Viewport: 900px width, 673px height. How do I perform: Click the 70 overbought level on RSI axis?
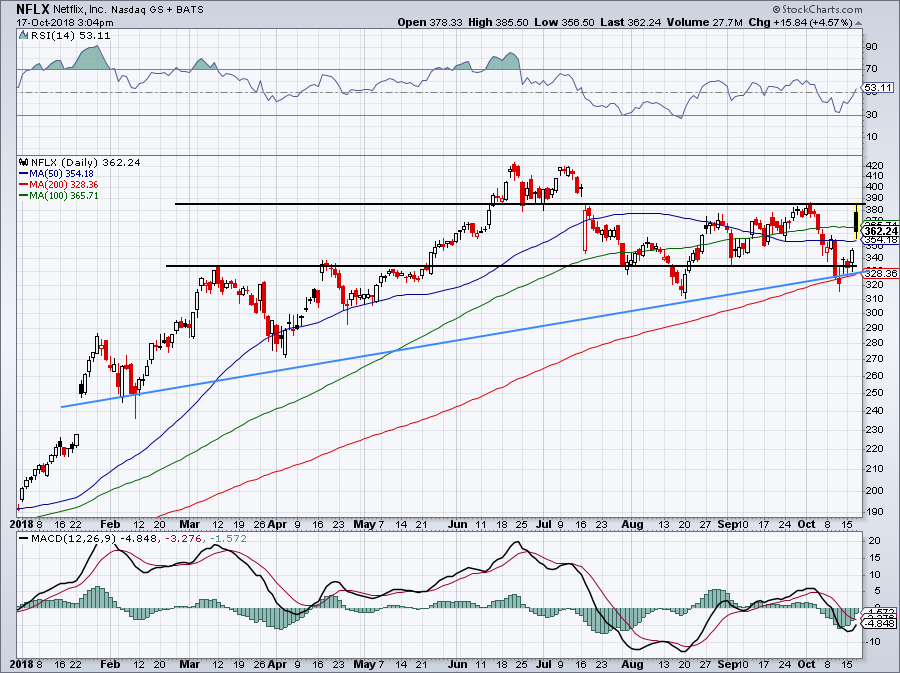[x=871, y=69]
